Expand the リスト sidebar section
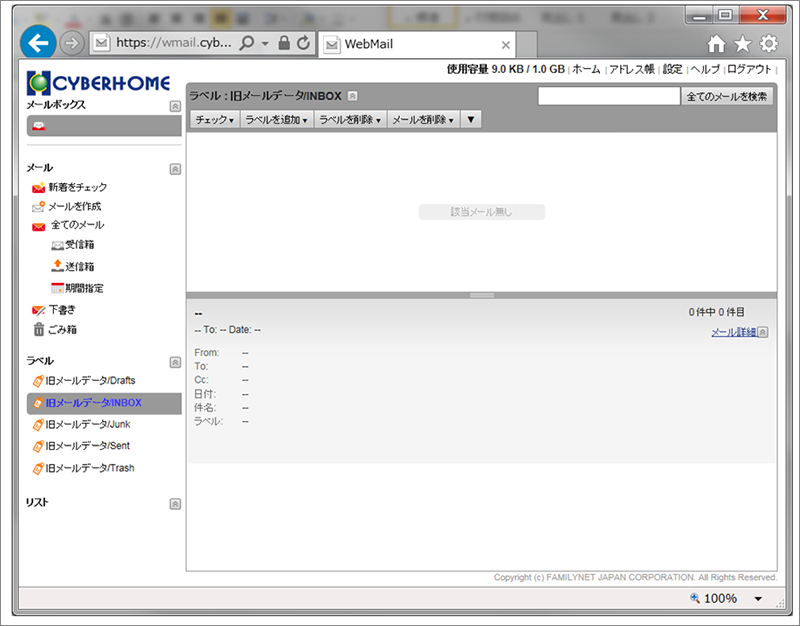The image size is (800, 626). tap(175, 504)
